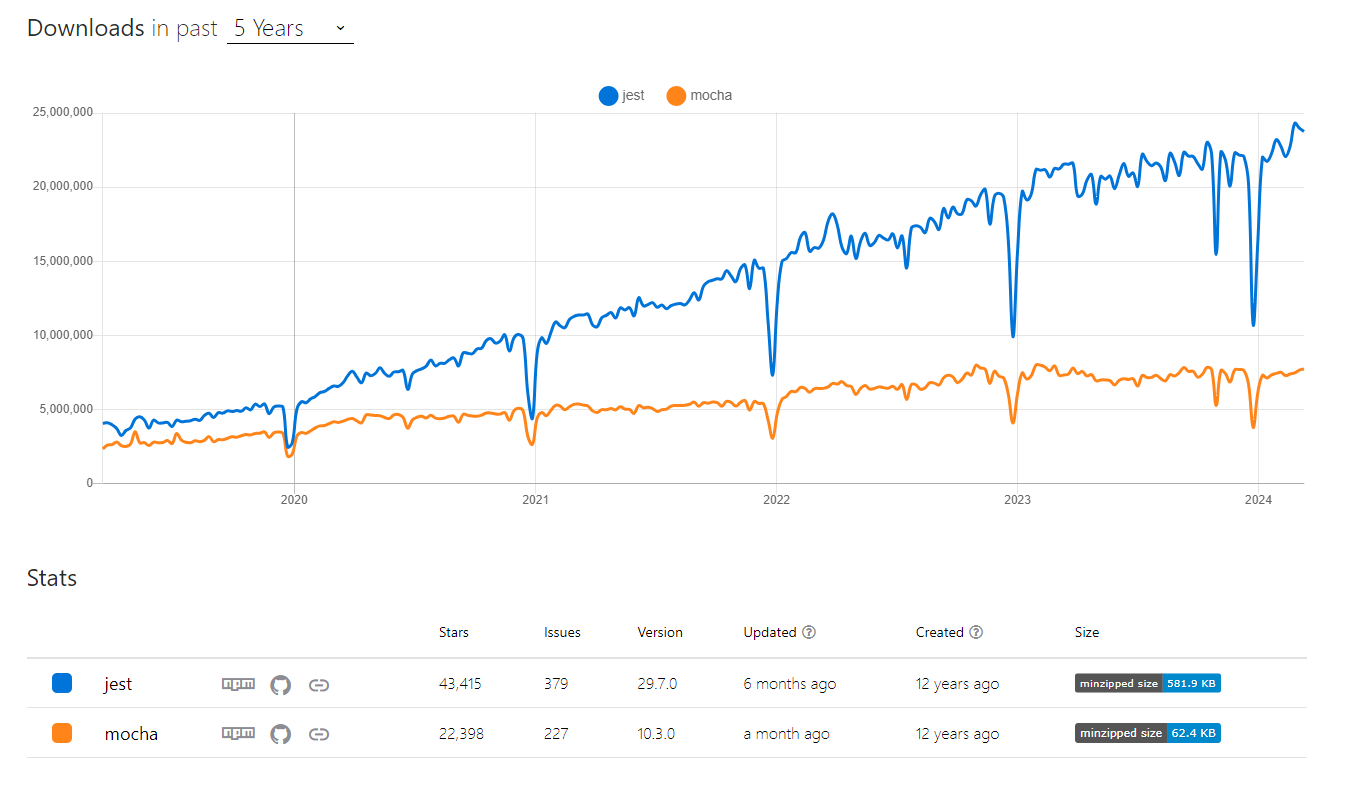Click the 2023 label on the x-axis
Screen dimensions: 1359x787
coord(1017,499)
